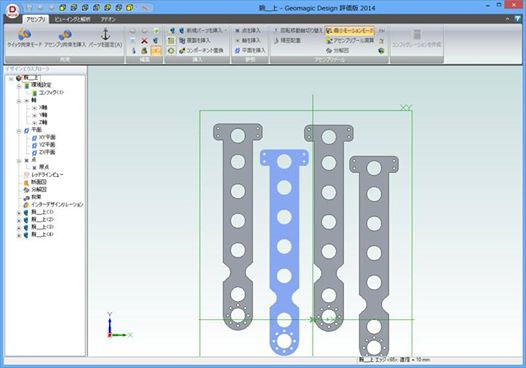
Task: Expand the first 脚__上 part node
Action: click(x=19, y=213)
